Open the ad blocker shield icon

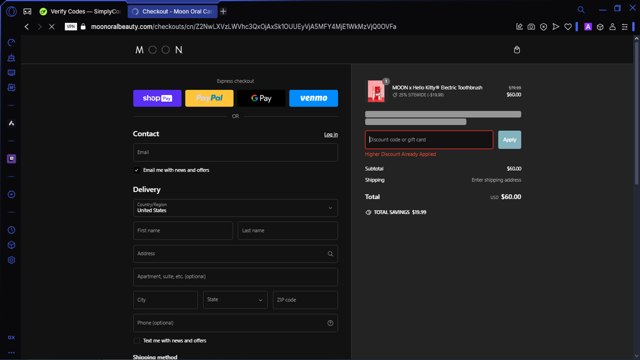pyautogui.click(x=543, y=27)
